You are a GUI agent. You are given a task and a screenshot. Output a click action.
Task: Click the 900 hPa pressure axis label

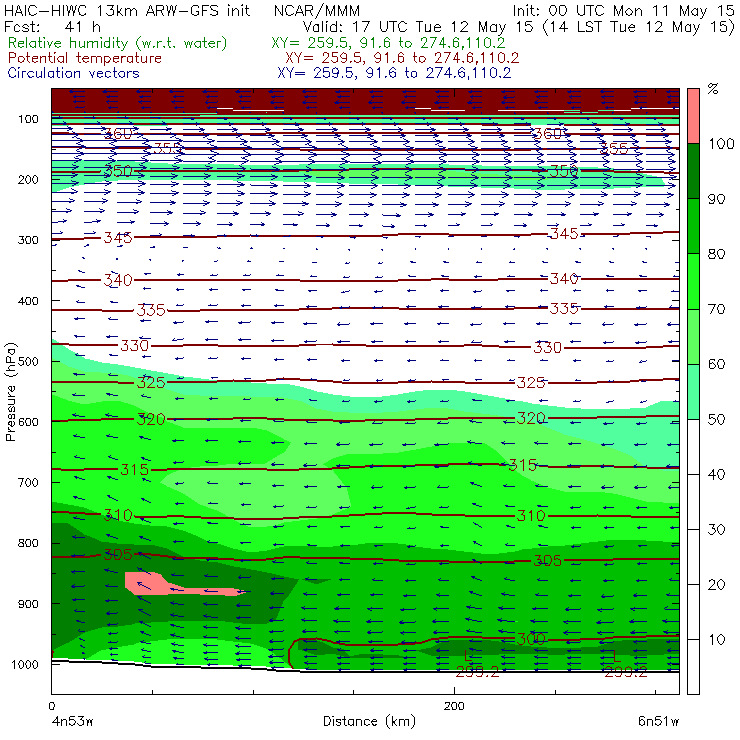tap(28, 604)
